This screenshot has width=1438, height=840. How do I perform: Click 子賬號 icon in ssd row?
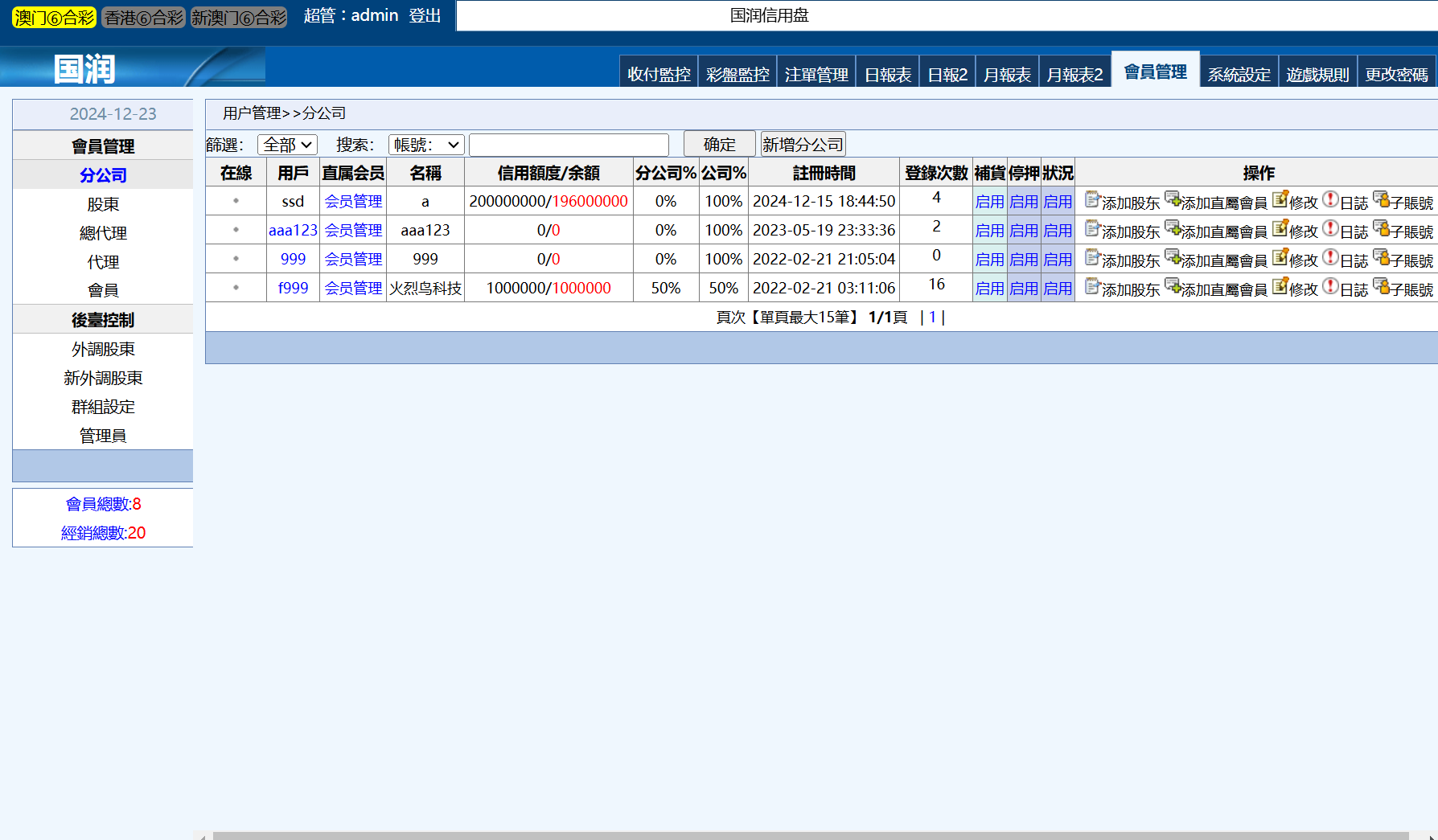1382,199
